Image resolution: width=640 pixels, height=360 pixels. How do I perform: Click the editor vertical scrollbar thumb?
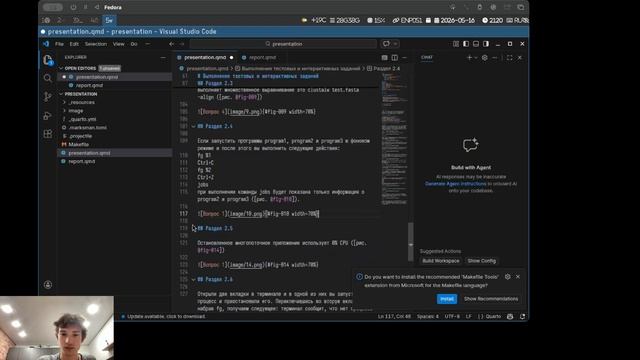pos(411,242)
